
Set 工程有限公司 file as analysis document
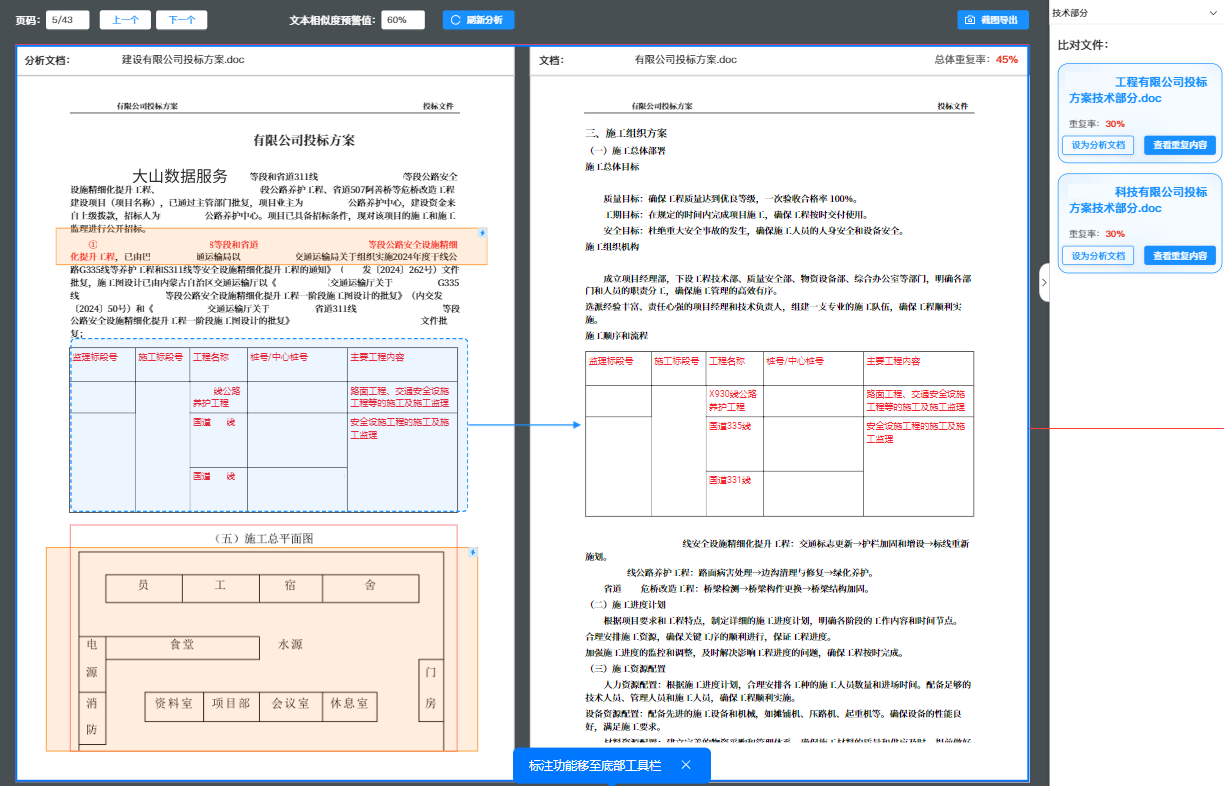pos(1097,145)
